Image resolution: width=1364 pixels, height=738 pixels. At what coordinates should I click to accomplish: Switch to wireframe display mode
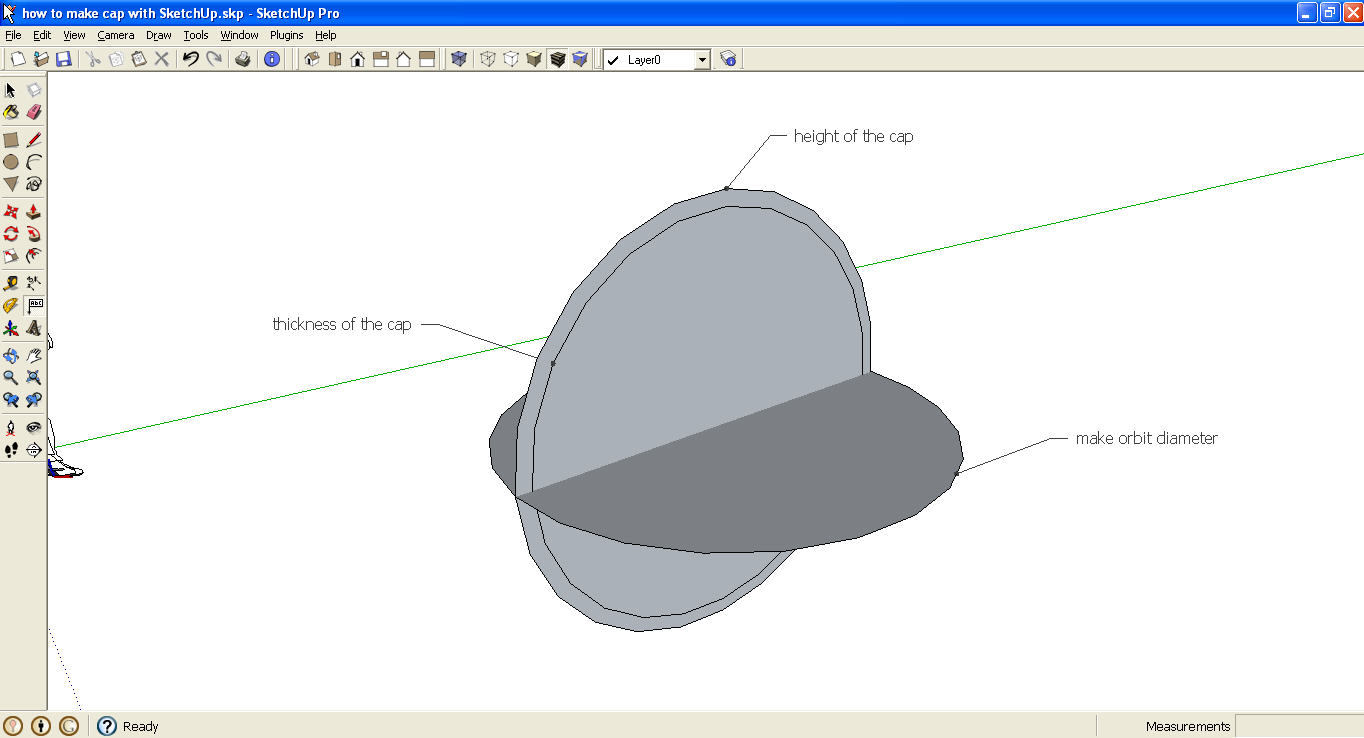[x=488, y=59]
